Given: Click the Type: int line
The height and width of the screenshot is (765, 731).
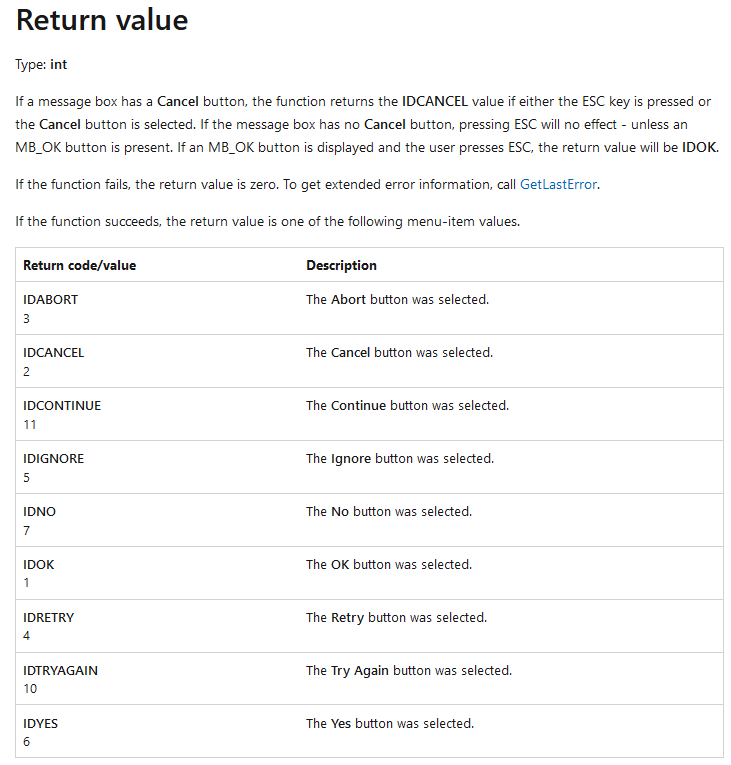Looking at the screenshot, I should coord(42,64).
